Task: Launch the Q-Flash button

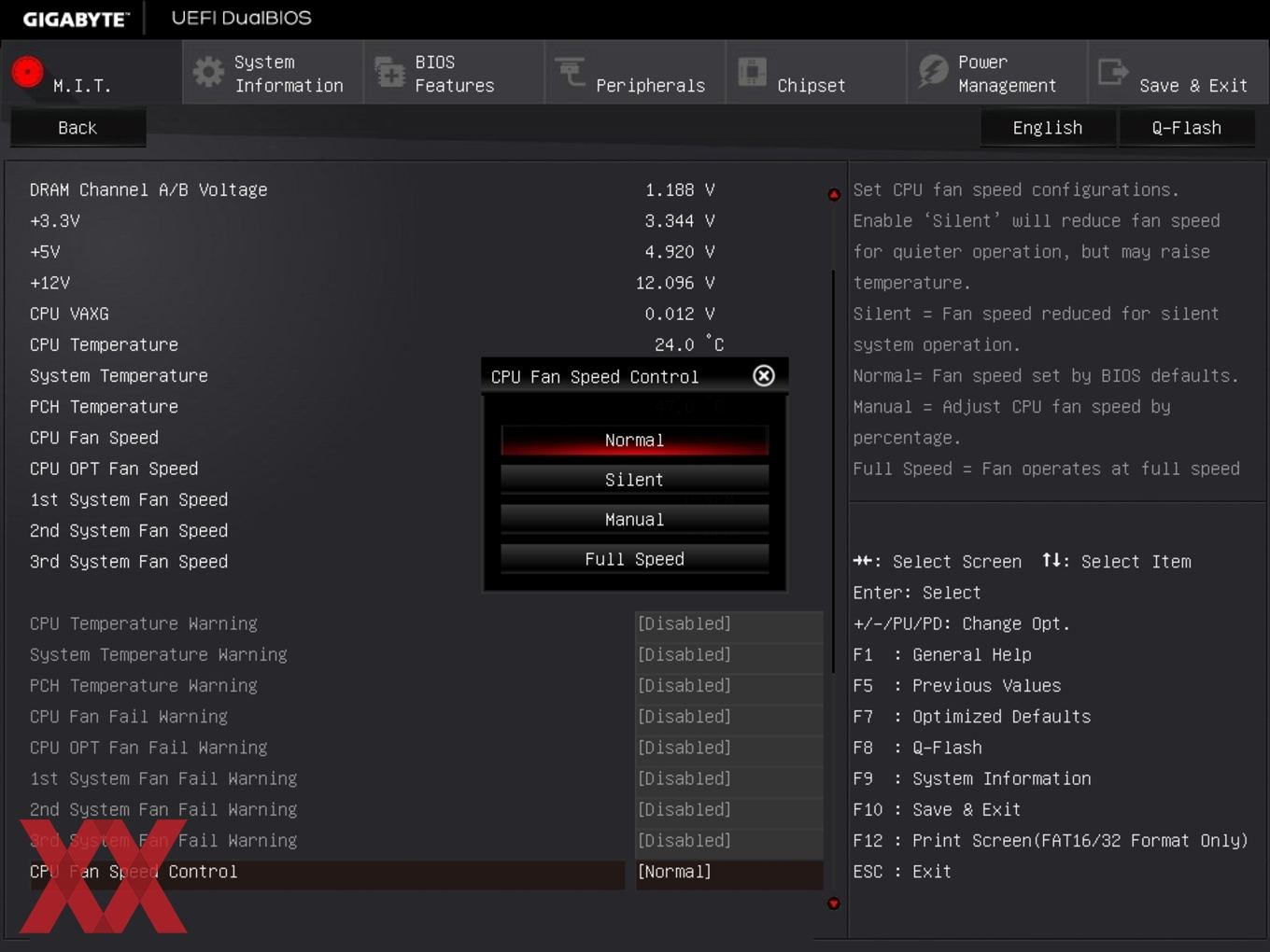Action: [x=1186, y=128]
